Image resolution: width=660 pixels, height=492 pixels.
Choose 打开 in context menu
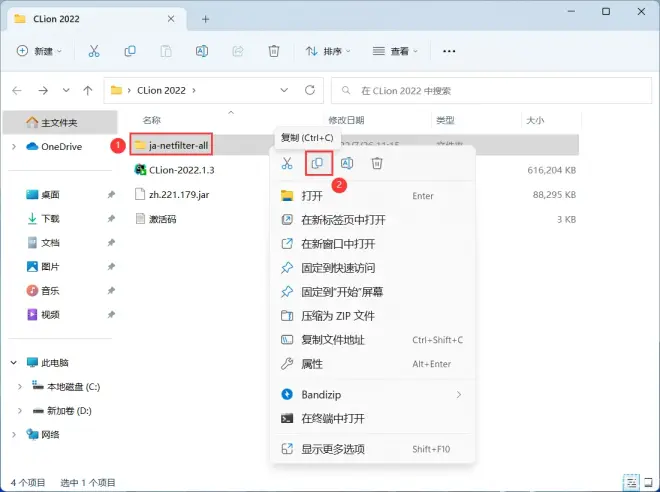pos(373,196)
